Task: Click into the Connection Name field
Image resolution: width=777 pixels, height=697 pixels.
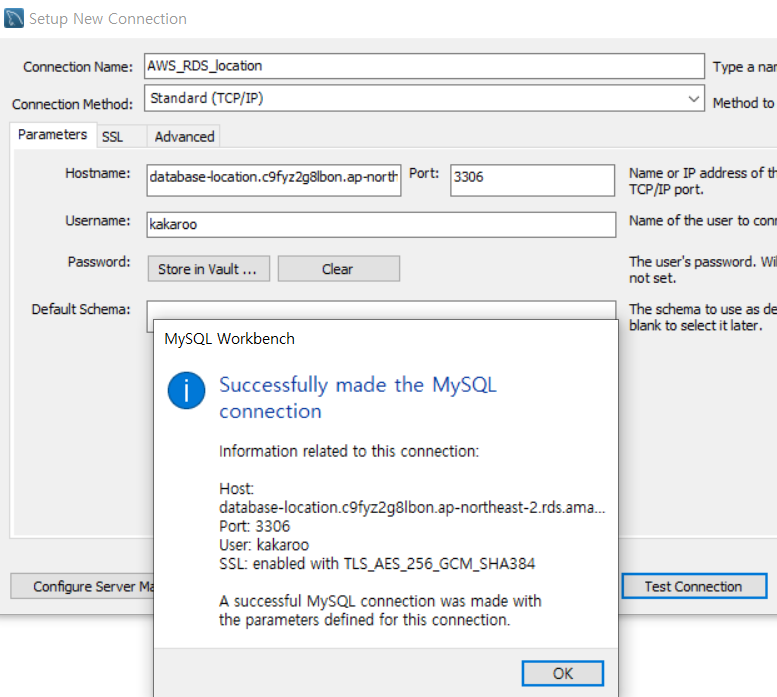Action: pyautogui.click(x=424, y=66)
